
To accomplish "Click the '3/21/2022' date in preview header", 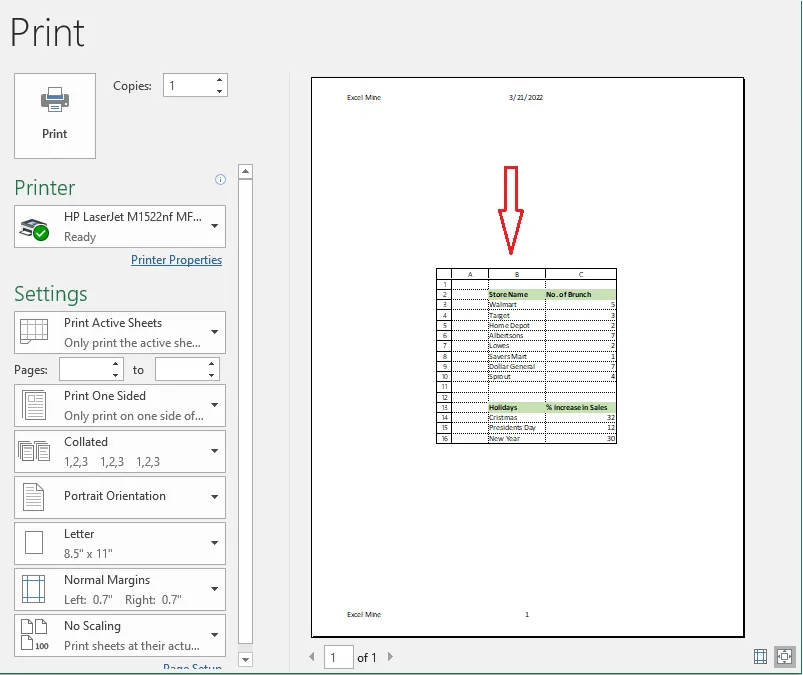I will coord(525,97).
